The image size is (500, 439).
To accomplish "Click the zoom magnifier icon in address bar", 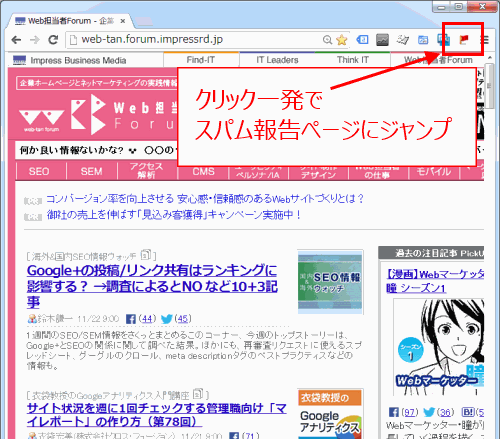I will point(327,40).
